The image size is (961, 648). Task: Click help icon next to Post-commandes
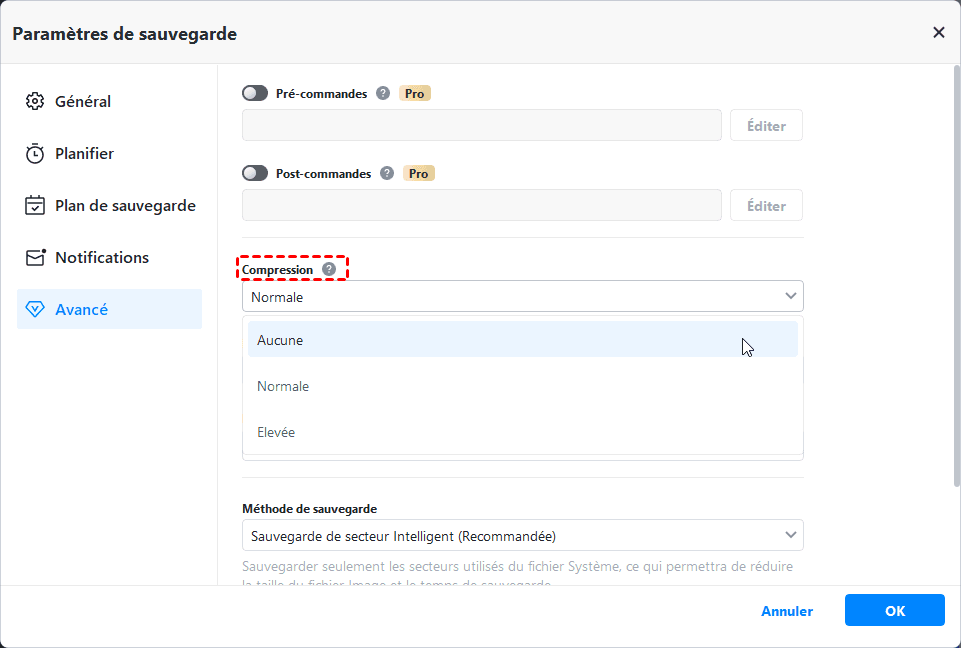coord(386,173)
